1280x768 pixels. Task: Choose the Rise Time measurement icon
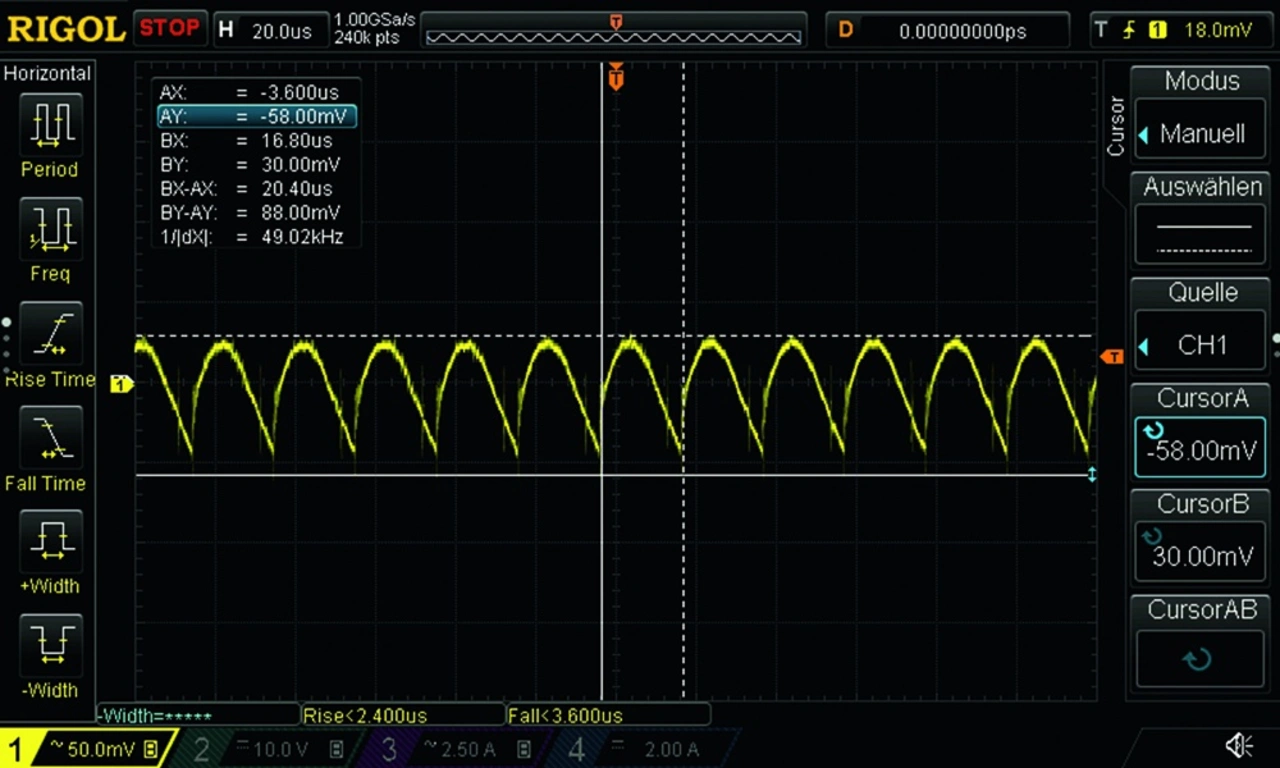point(49,334)
